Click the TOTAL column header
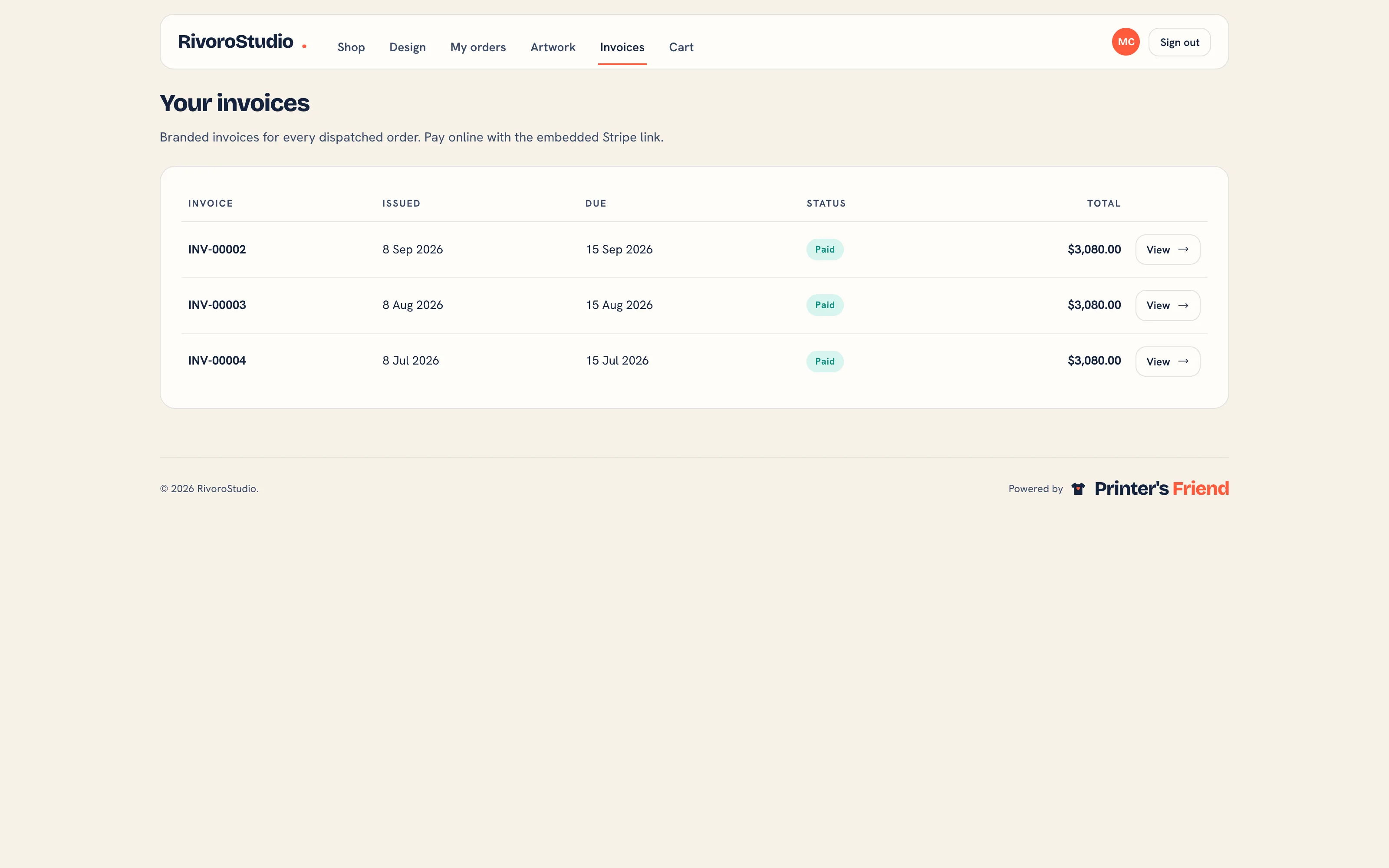The height and width of the screenshot is (868, 1389). coord(1104,203)
